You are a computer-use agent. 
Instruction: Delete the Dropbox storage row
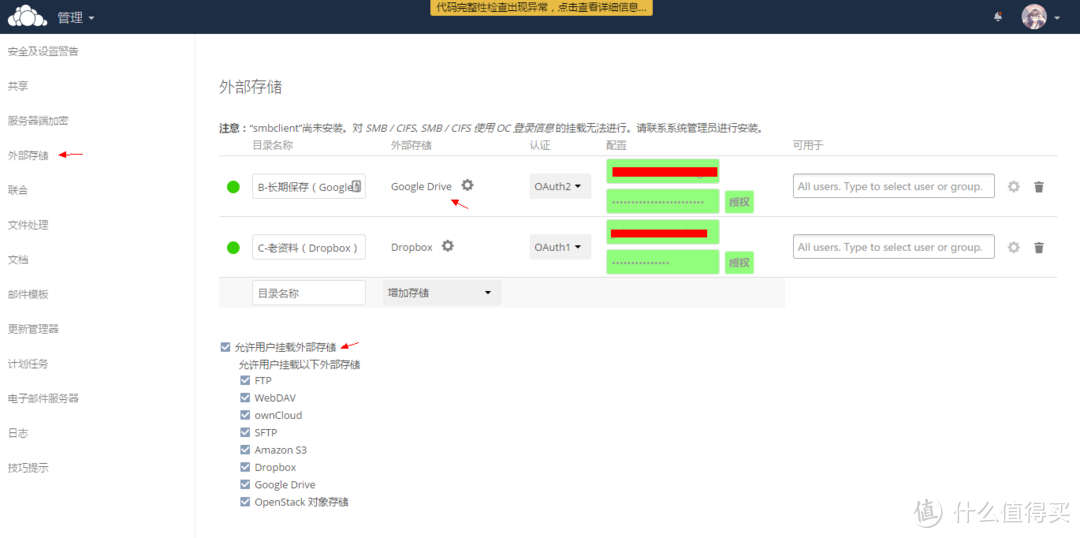pyautogui.click(x=1039, y=247)
